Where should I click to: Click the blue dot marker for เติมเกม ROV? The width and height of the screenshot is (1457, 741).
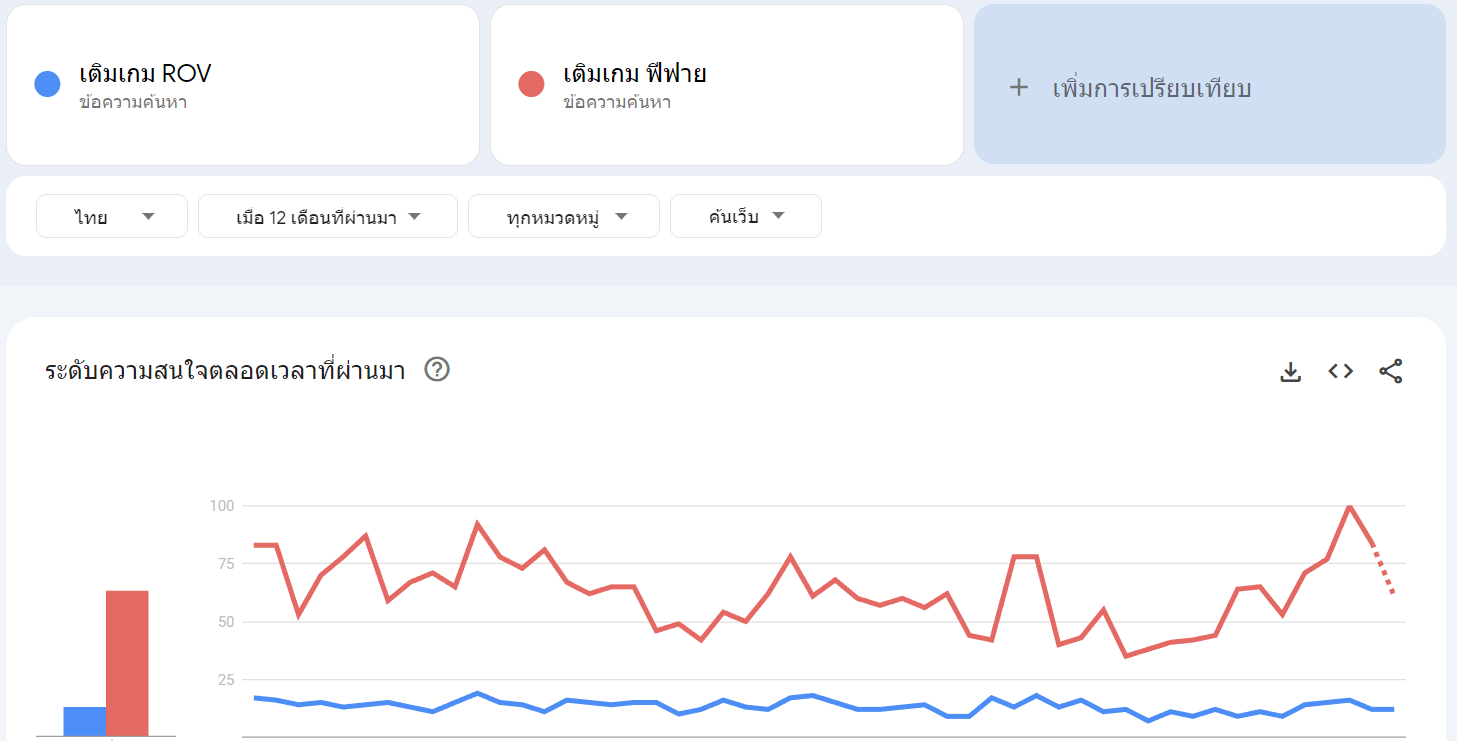pyautogui.click(x=46, y=83)
